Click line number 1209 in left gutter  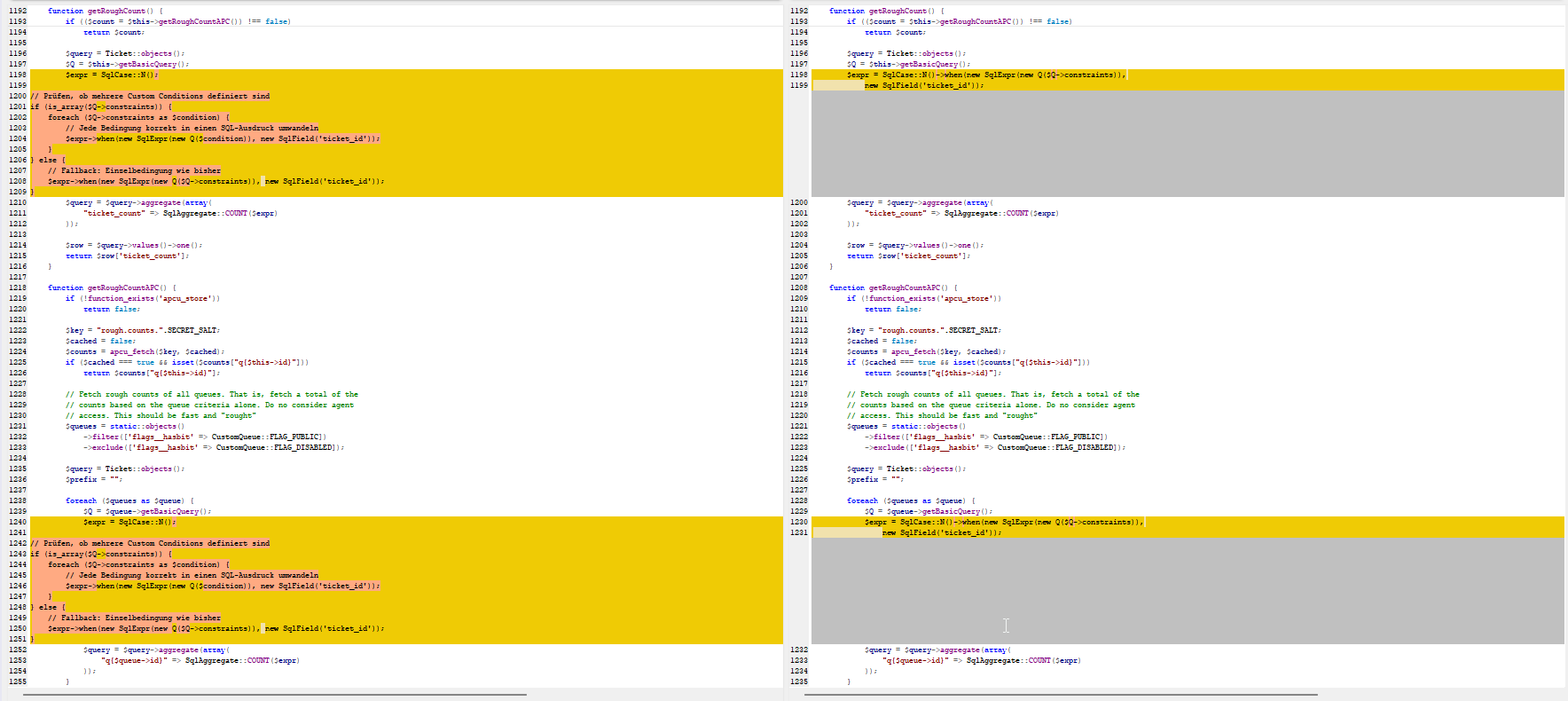click(x=18, y=192)
